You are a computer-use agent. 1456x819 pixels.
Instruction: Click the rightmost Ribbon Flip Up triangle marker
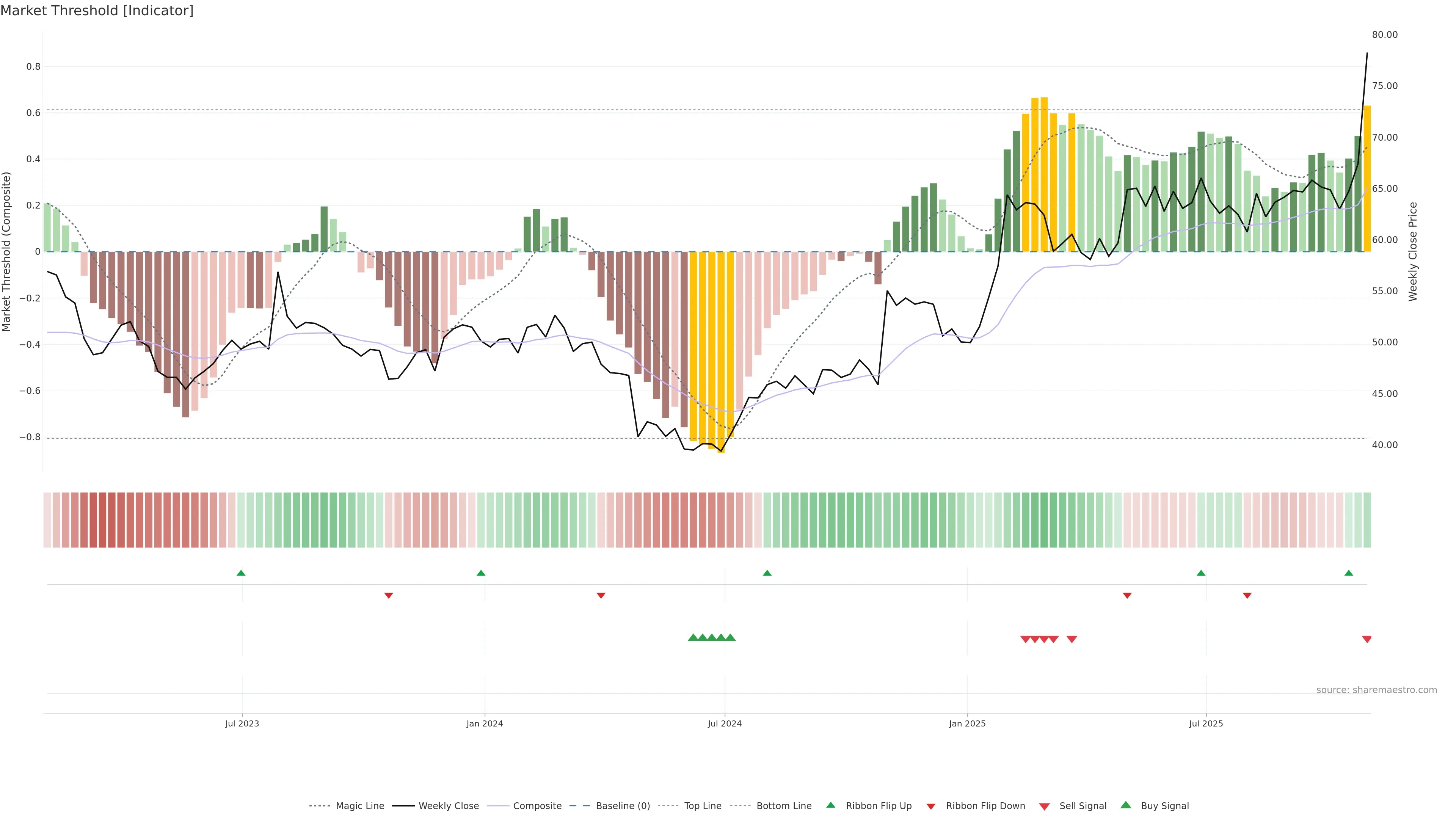pos(1349,573)
